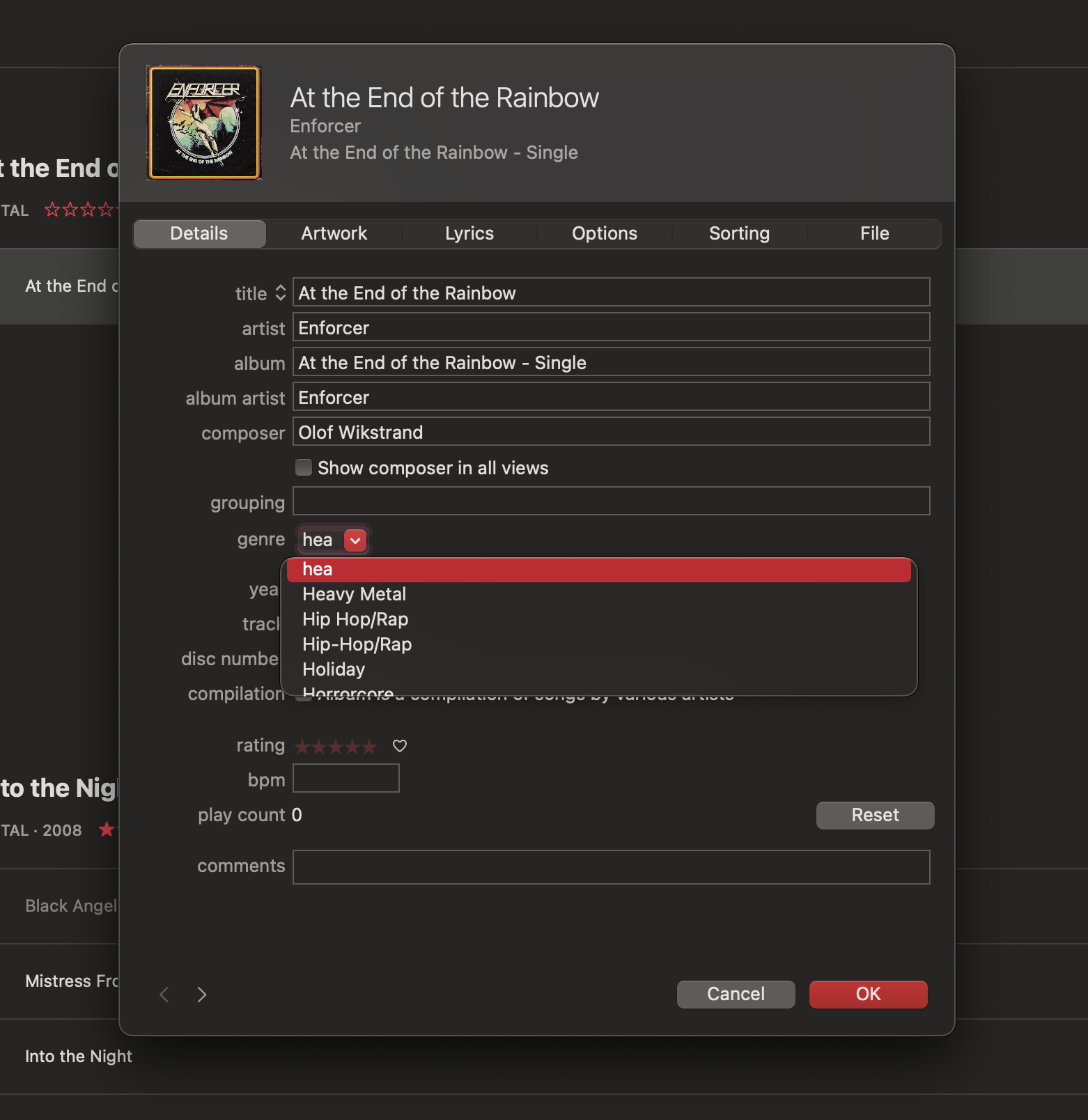
Task: Switch to the Artwork tab
Action: pyautogui.click(x=334, y=233)
